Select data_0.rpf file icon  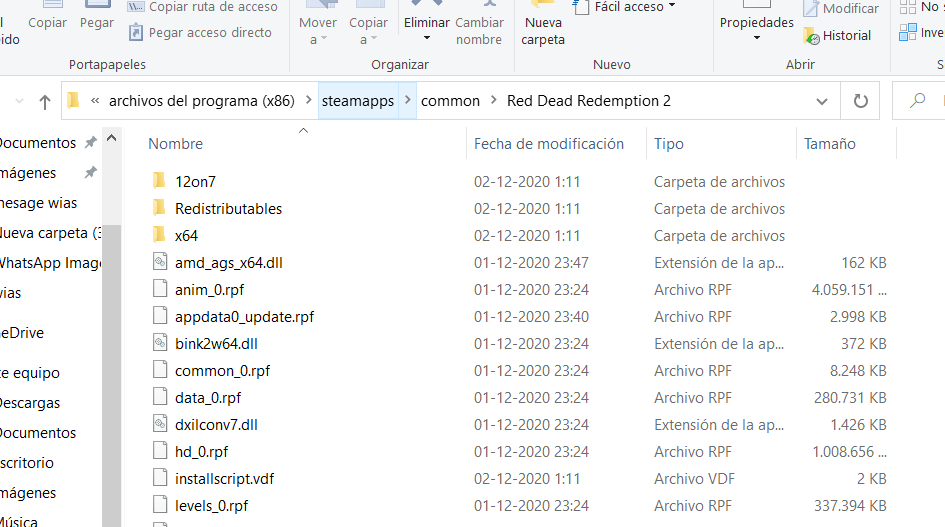pos(160,396)
